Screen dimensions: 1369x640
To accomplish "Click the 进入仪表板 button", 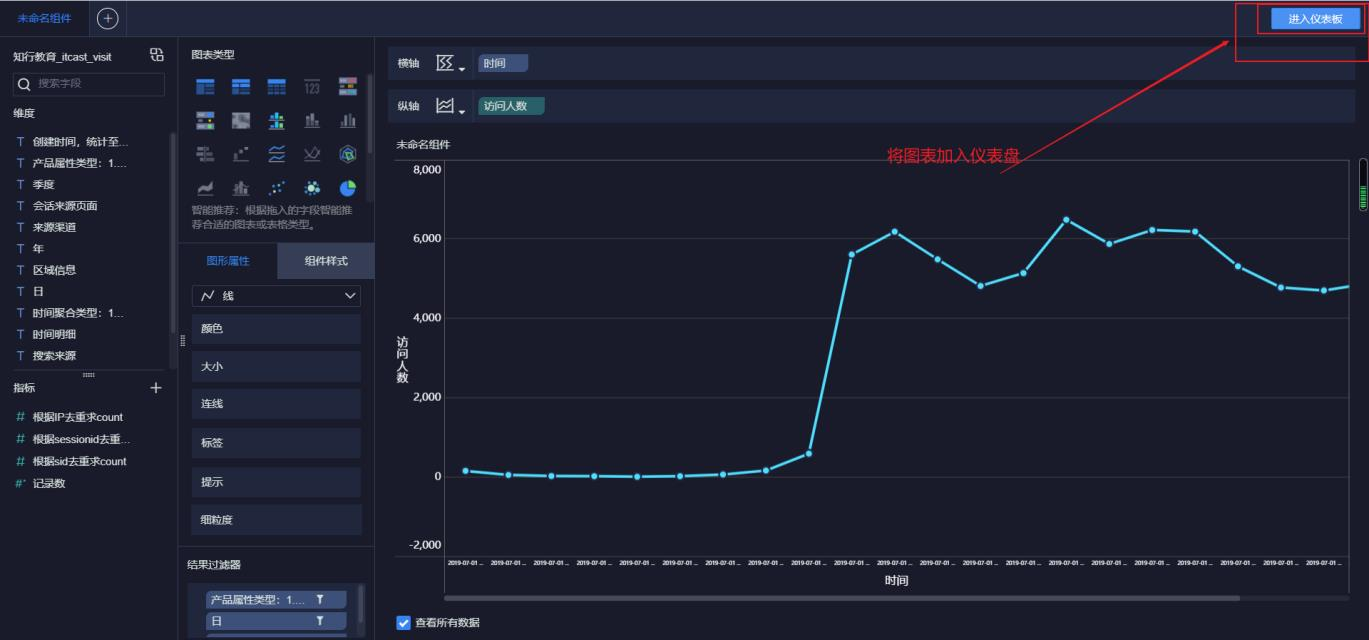I will point(1315,19).
